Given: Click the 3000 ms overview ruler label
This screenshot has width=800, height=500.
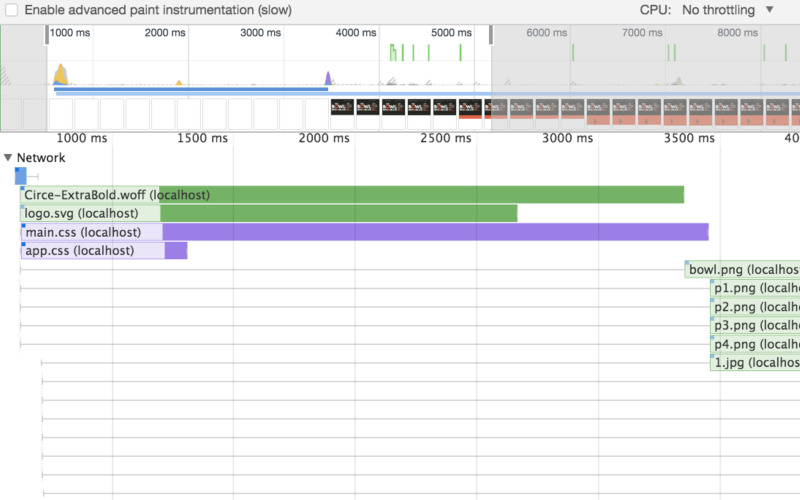Looking at the screenshot, I should point(260,33).
